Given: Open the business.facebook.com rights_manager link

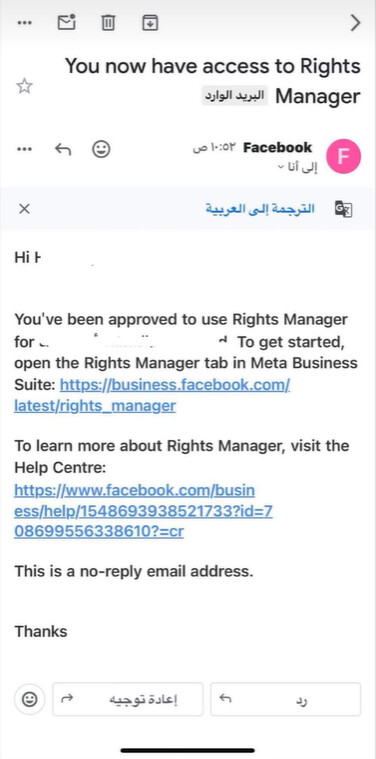Looking at the screenshot, I should 152,395.
